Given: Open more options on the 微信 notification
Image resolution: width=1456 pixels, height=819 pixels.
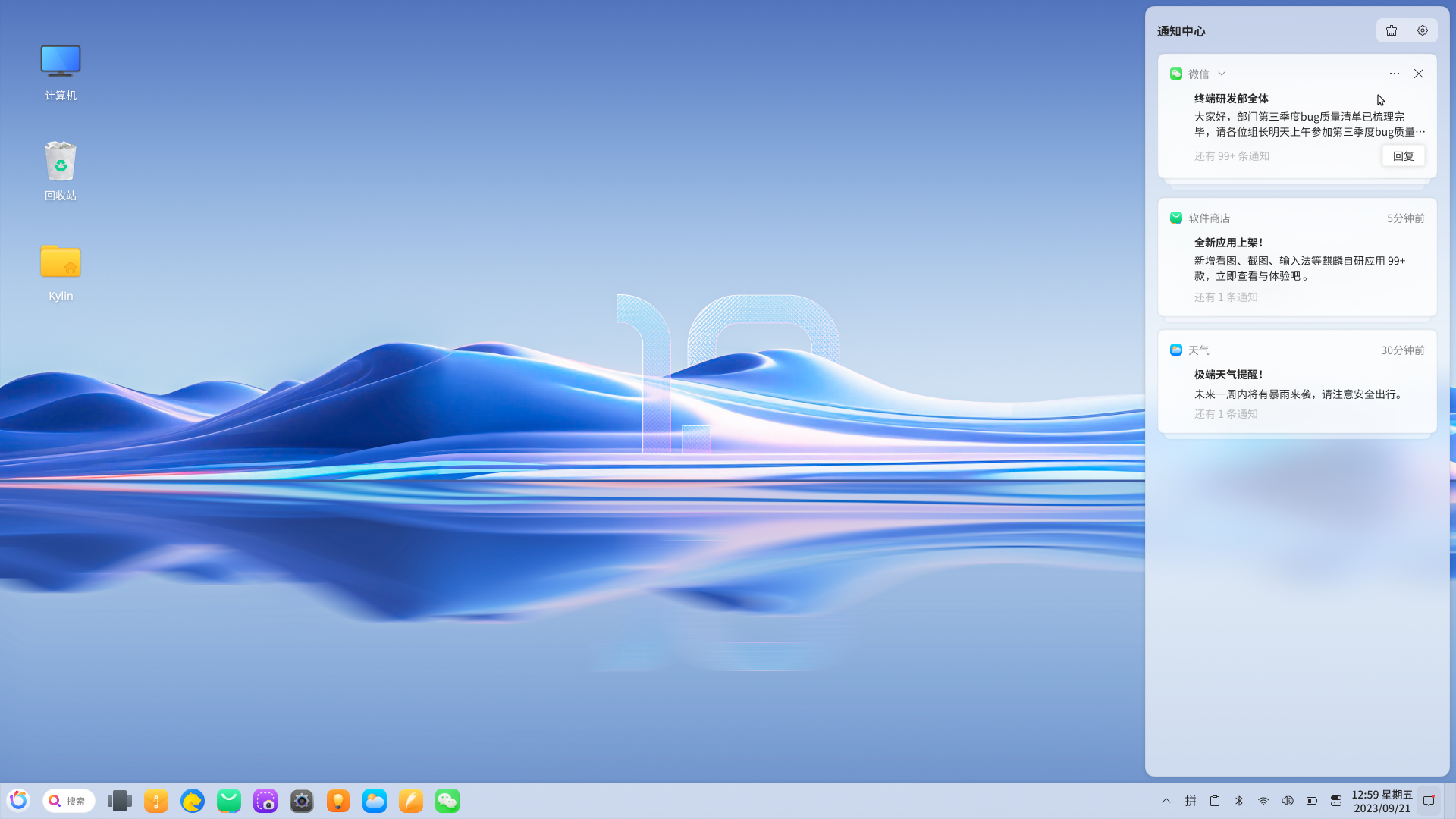Looking at the screenshot, I should pyautogui.click(x=1395, y=74).
